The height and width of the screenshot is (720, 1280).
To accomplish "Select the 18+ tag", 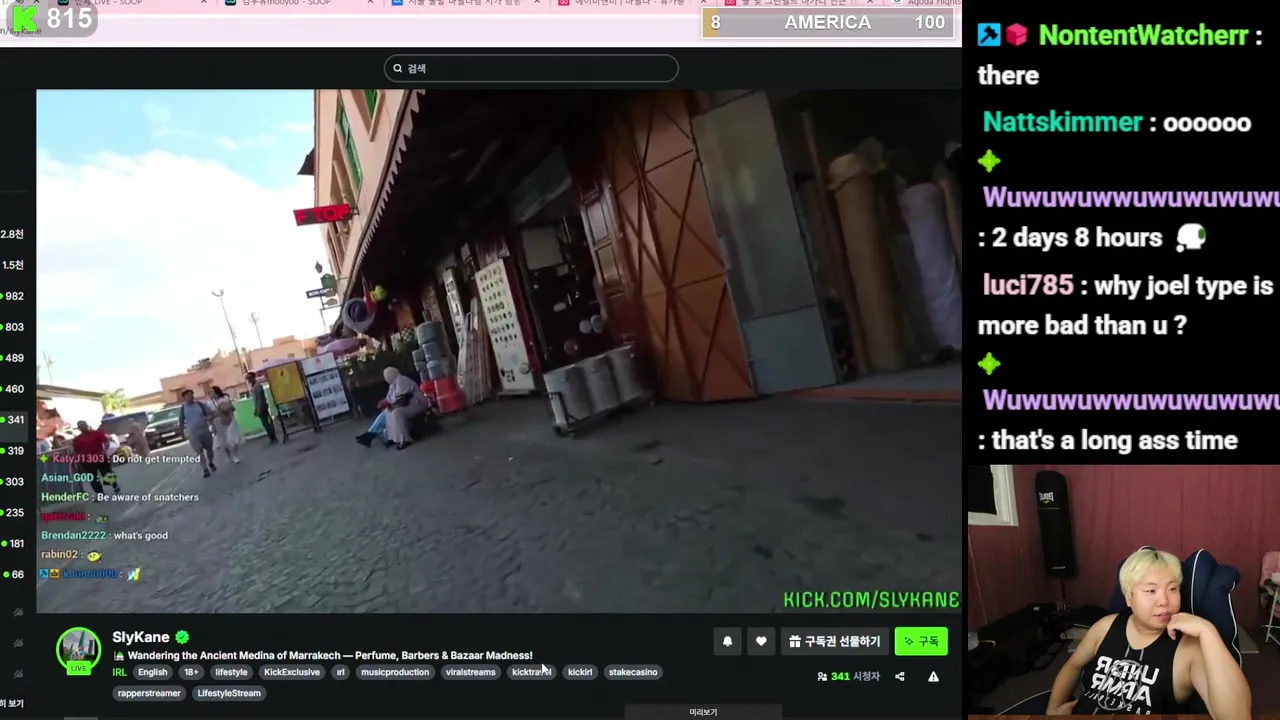I will click(191, 672).
